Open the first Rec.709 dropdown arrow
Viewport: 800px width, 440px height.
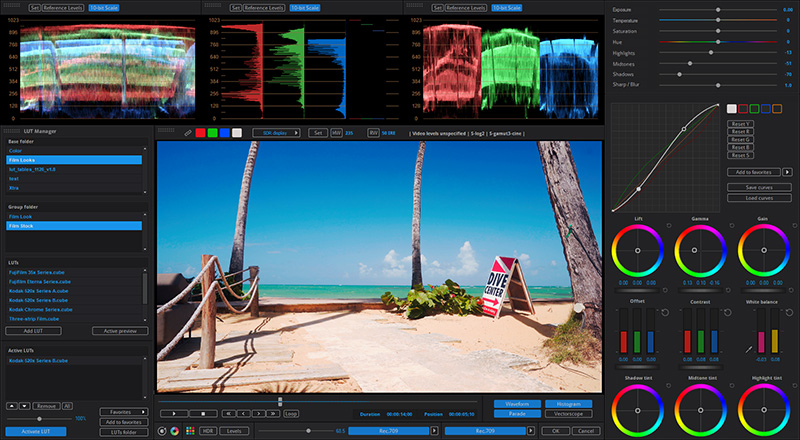[434, 431]
